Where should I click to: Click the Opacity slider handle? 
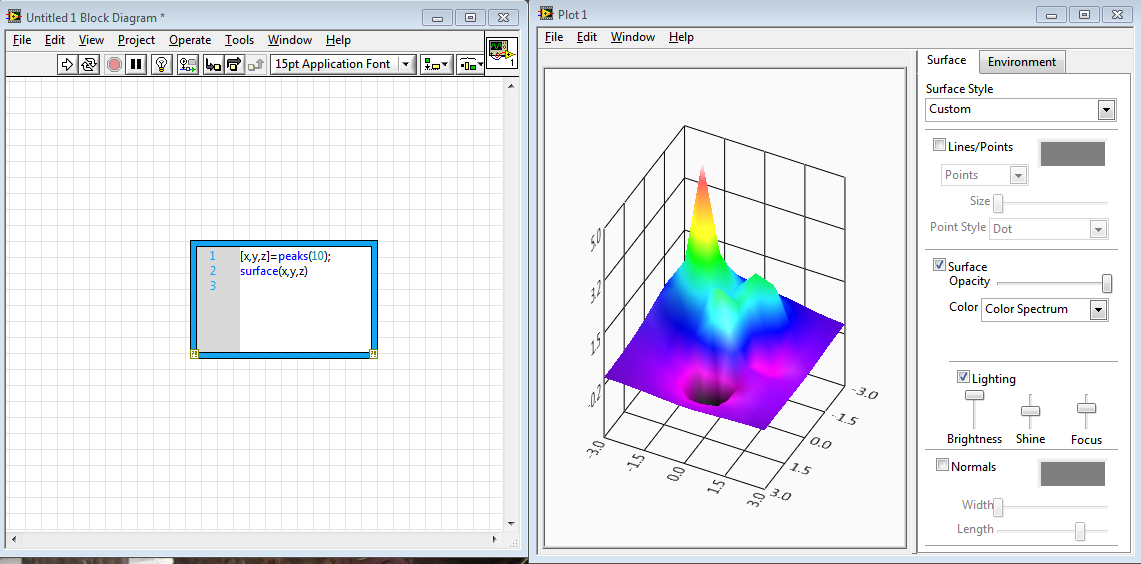1107,283
